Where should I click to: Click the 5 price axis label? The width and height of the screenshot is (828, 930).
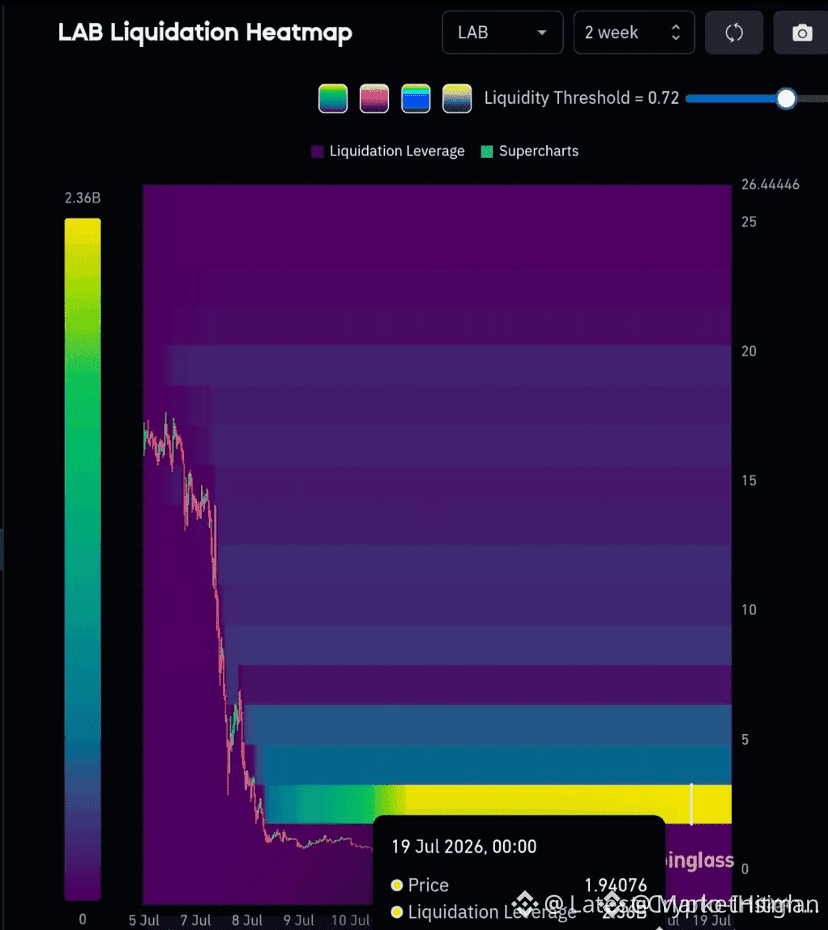[x=745, y=740]
